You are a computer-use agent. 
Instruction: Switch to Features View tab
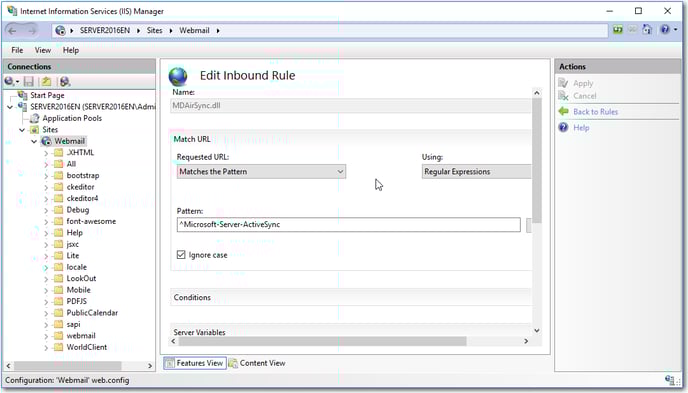pos(195,363)
